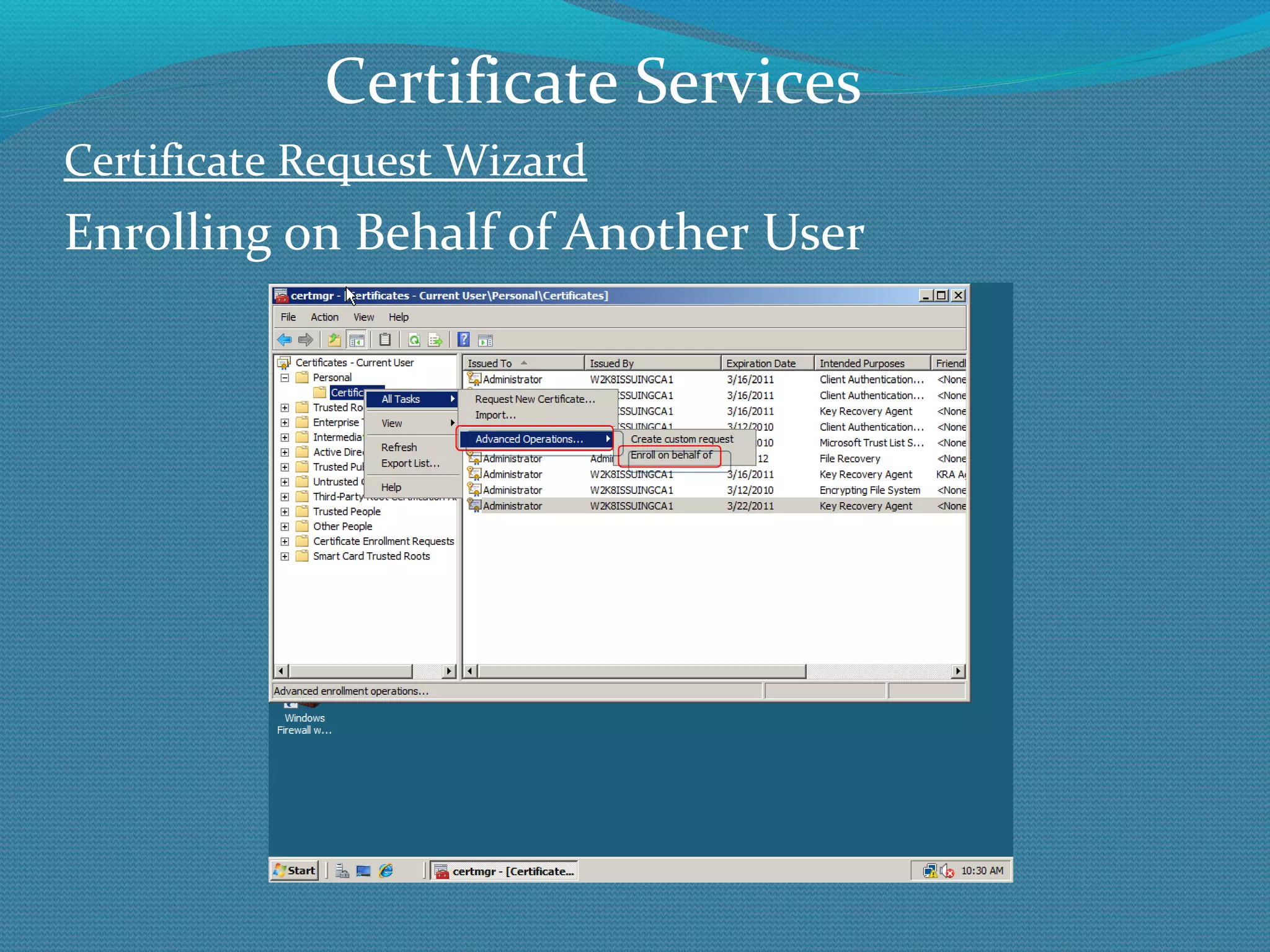Open Help via the blue question mark icon
The image size is (1270, 952).
tap(463, 340)
